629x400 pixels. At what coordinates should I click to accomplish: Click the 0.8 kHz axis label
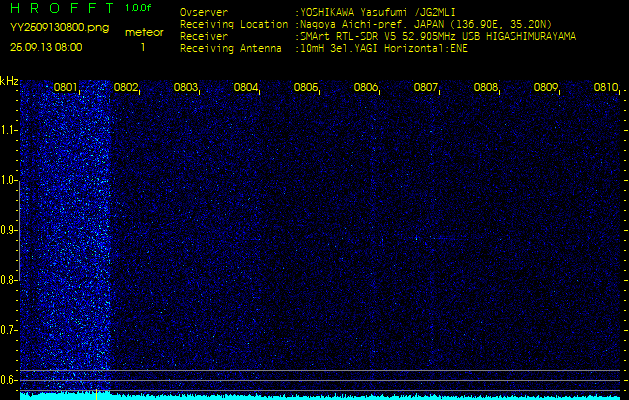click(8, 280)
